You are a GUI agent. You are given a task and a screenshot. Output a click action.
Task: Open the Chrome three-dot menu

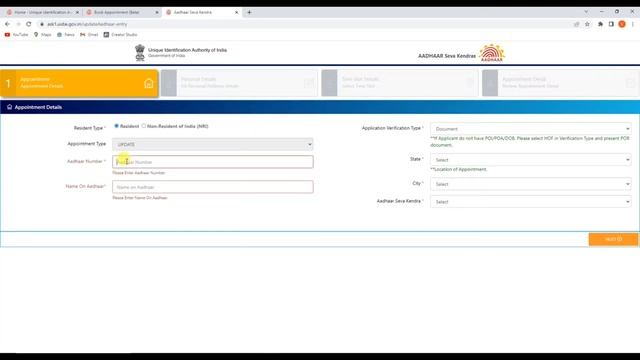pyautogui.click(x=633, y=24)
